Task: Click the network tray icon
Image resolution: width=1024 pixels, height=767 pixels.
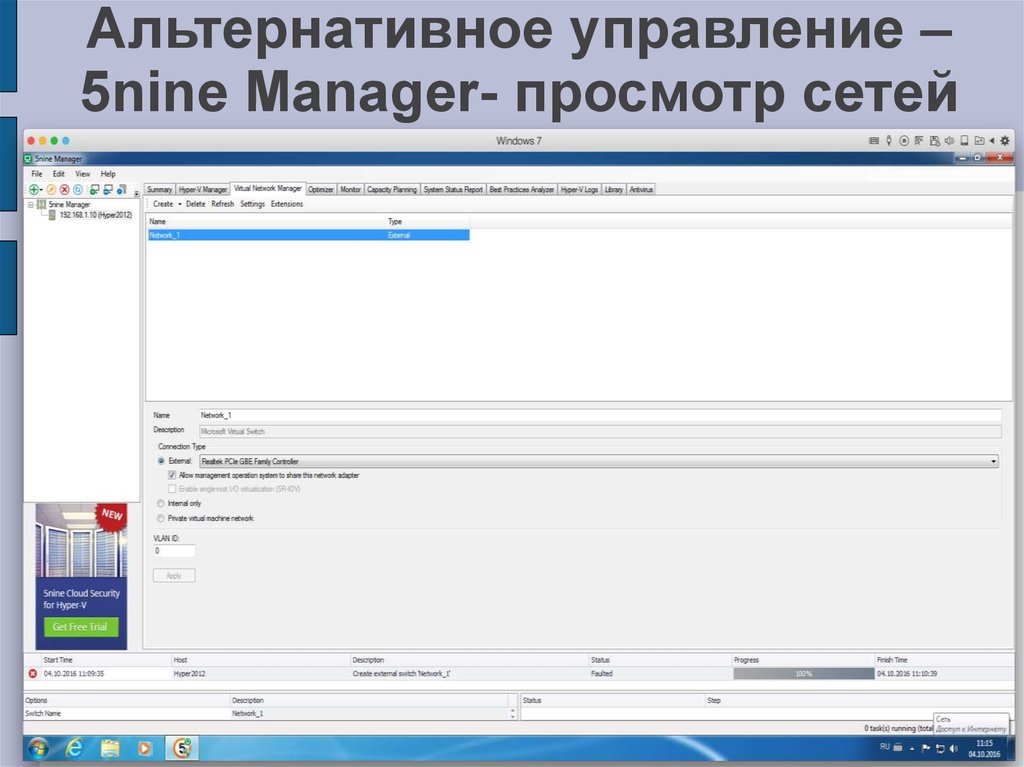Action: coord(940,749)
